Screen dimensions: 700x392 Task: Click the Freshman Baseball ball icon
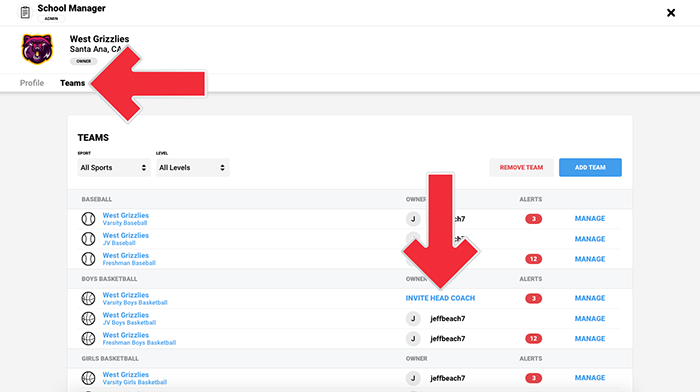coord(88,259)
